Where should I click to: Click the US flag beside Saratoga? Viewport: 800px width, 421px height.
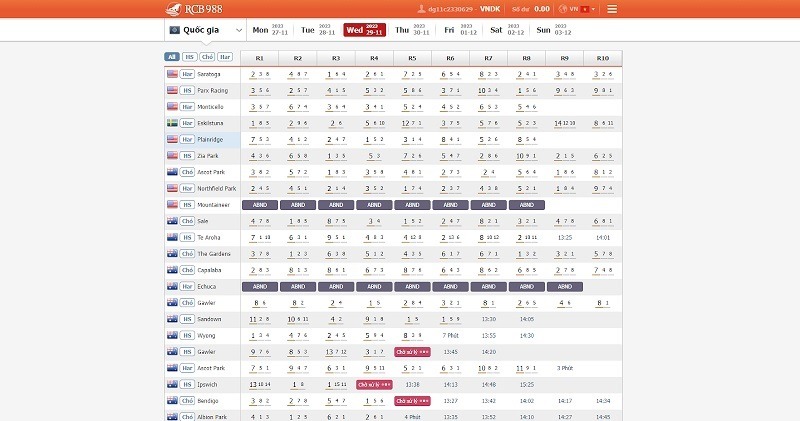[x=172, y=74]
